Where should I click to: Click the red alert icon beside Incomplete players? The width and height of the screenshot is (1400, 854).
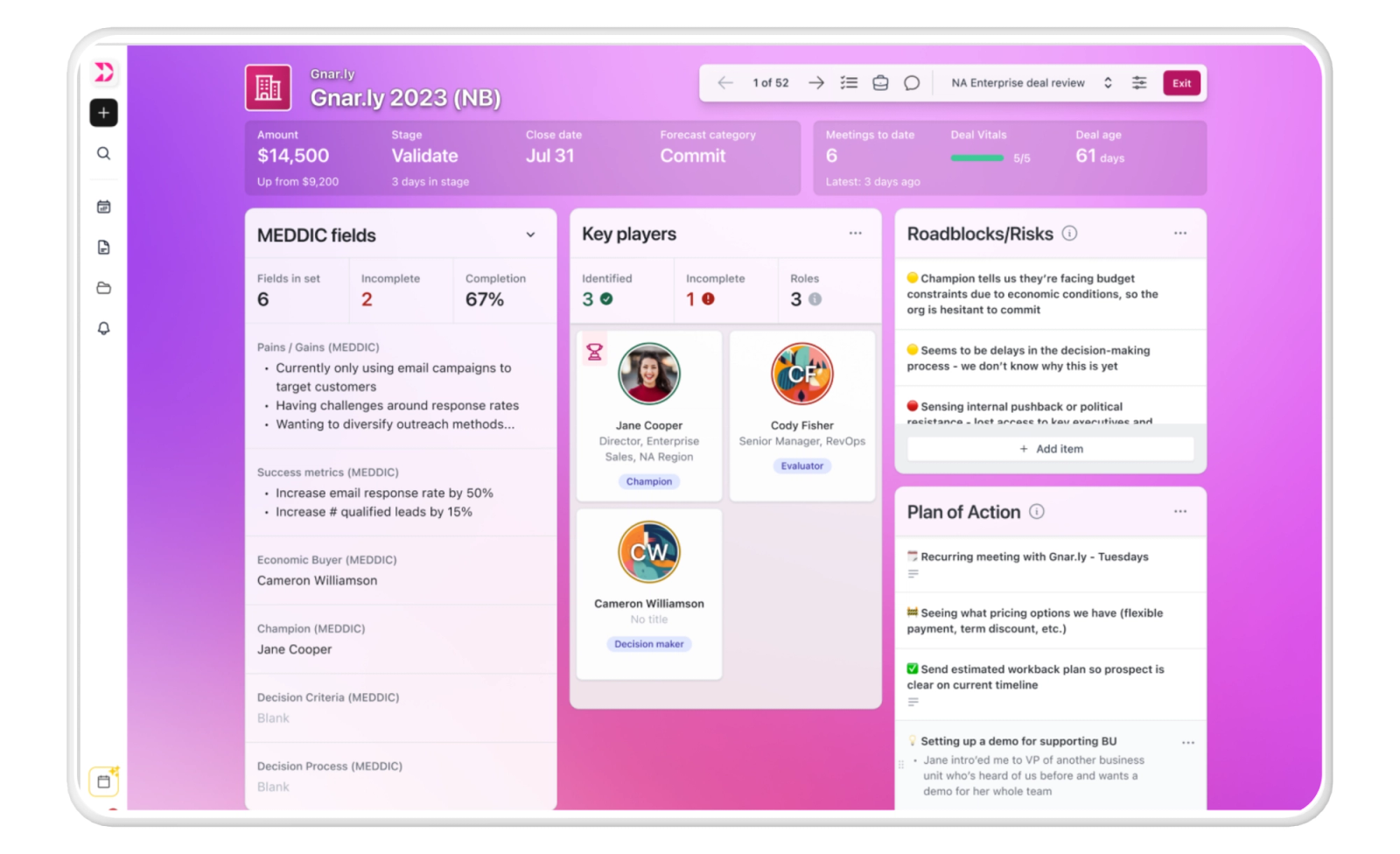coord(708,299)
